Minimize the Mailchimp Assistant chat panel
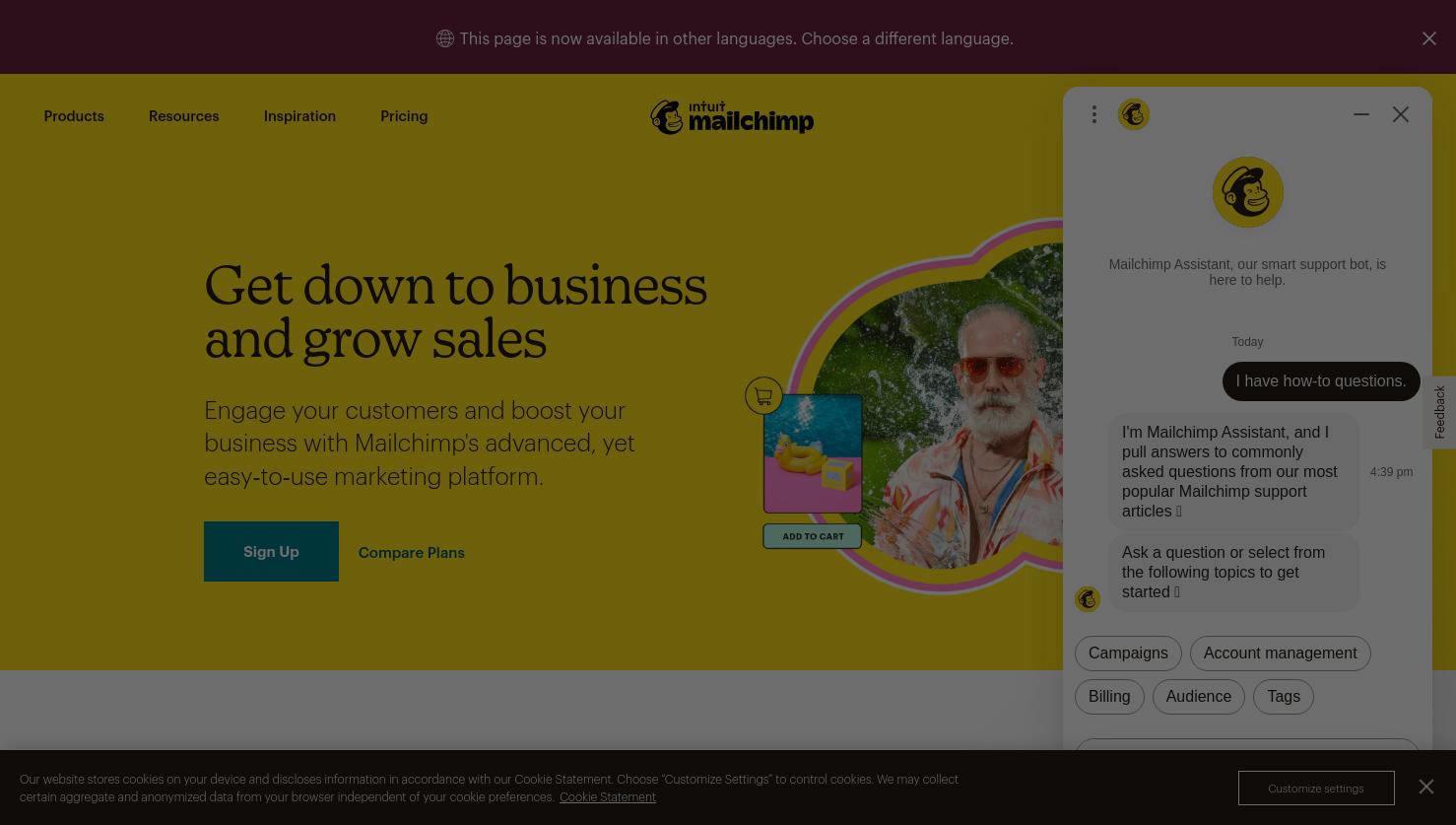This screenshot has height=825, width=1456. click(x=1361, y=114)
